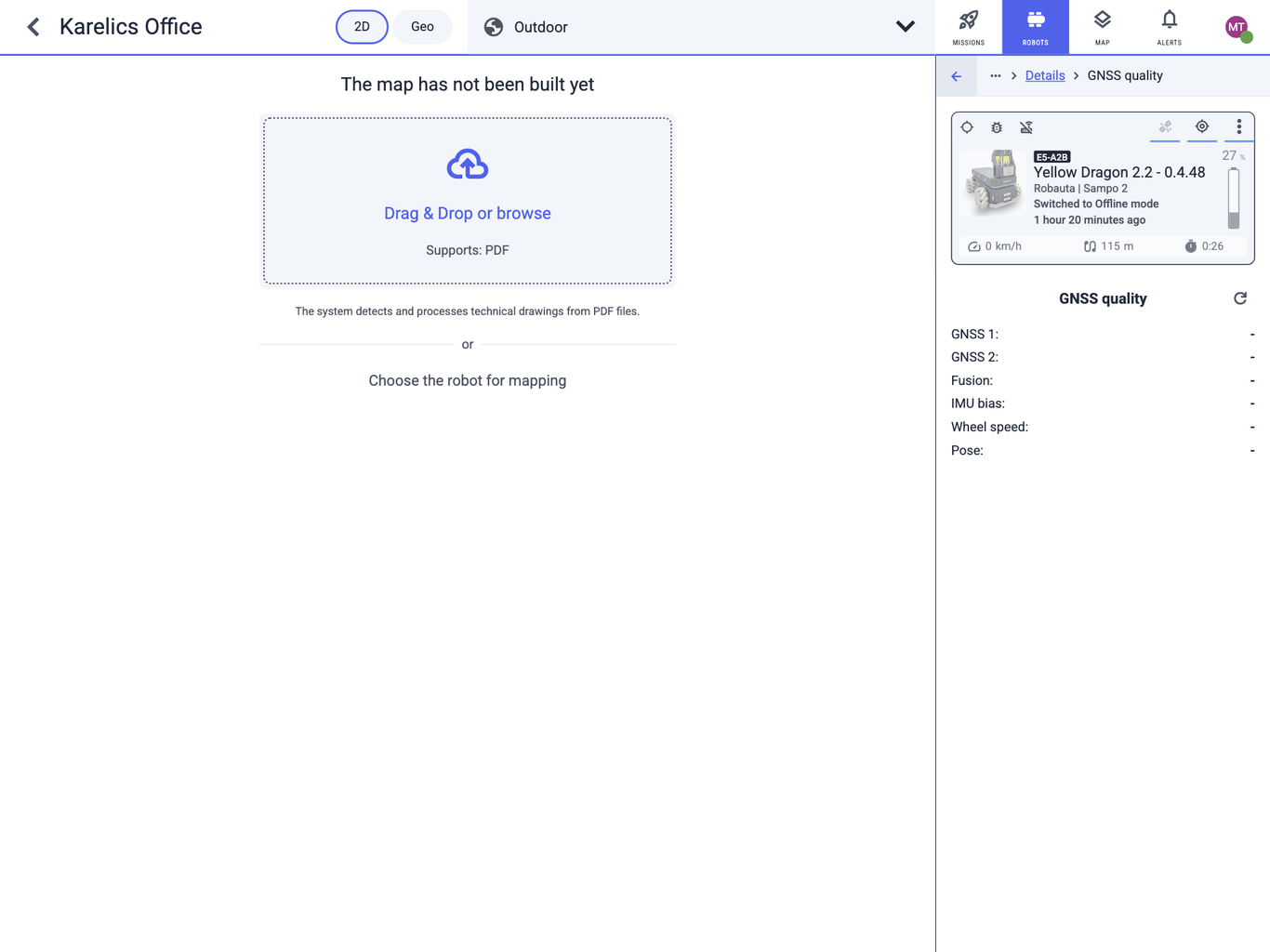Click Switched to Offline mode status
Image resolution: width=1270 pixels, height=952 pixels.
click(1096, 204)
